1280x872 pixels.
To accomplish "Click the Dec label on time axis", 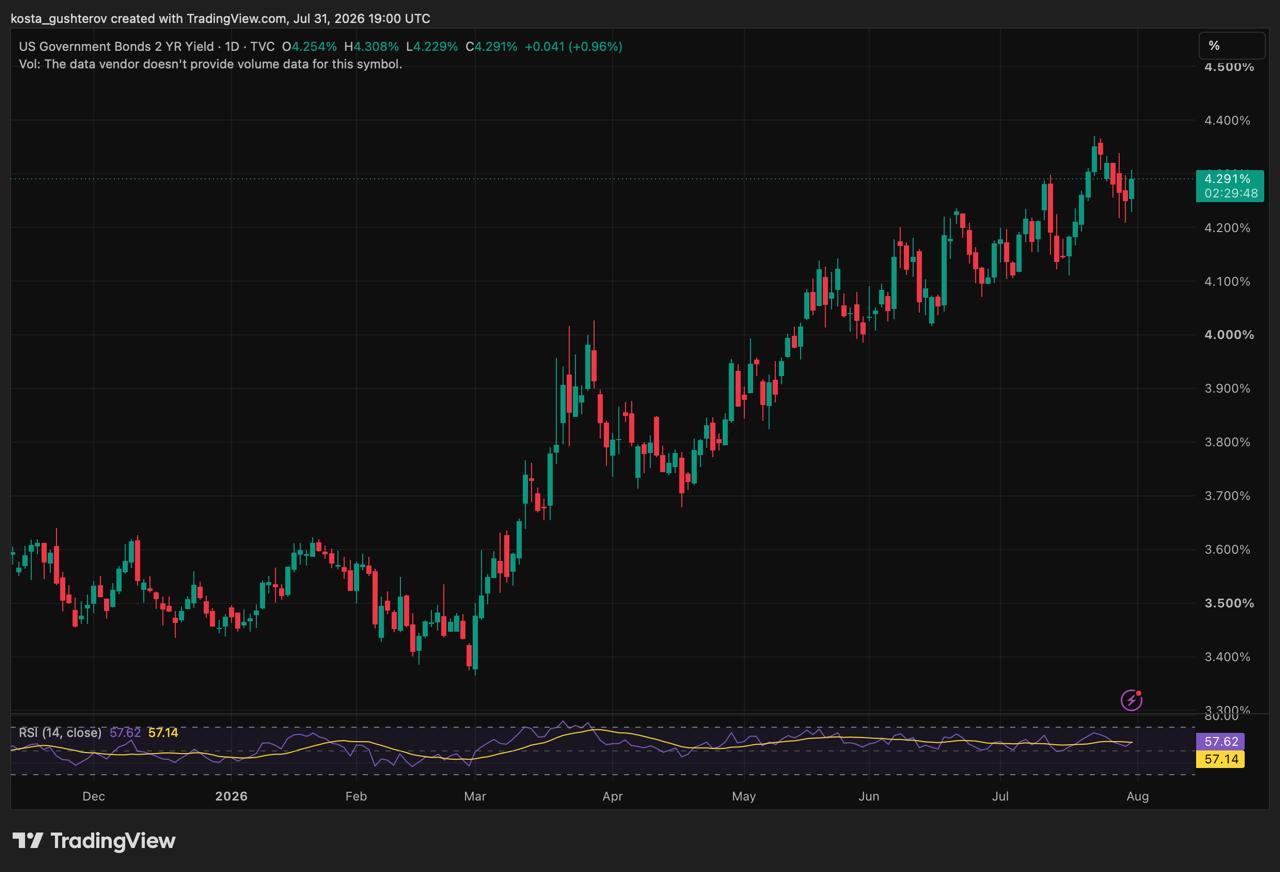I will (93, 797).
